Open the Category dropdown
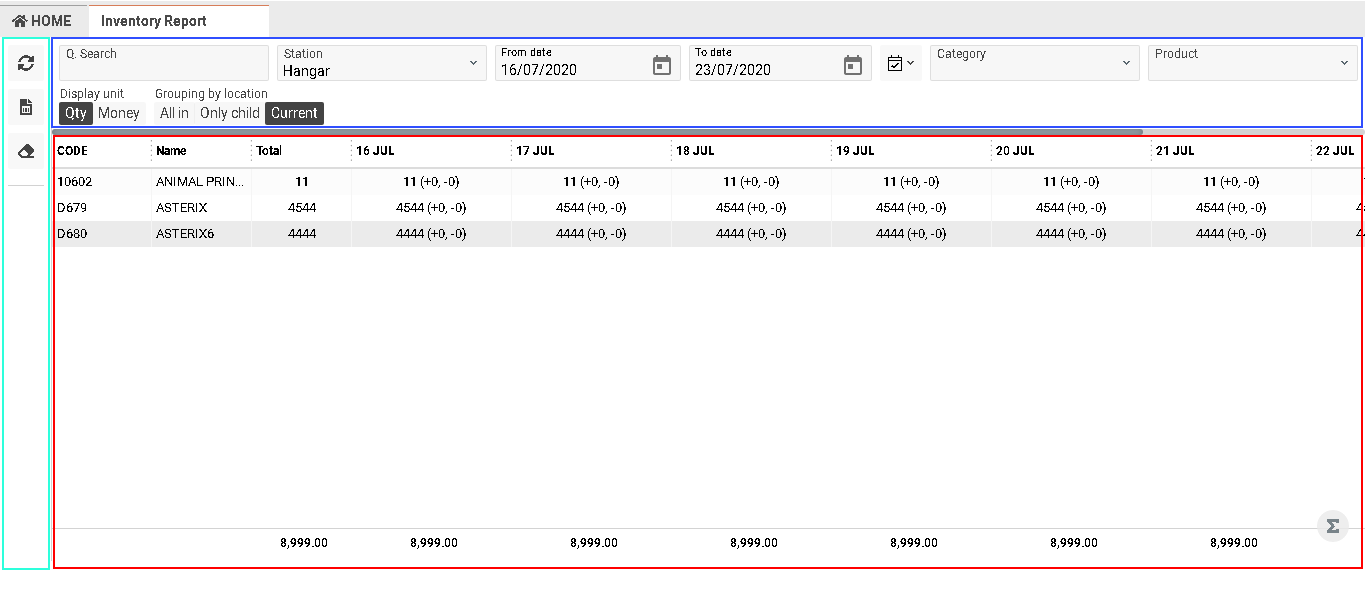Screen dimensions: 1365x600 point(1034,63)
